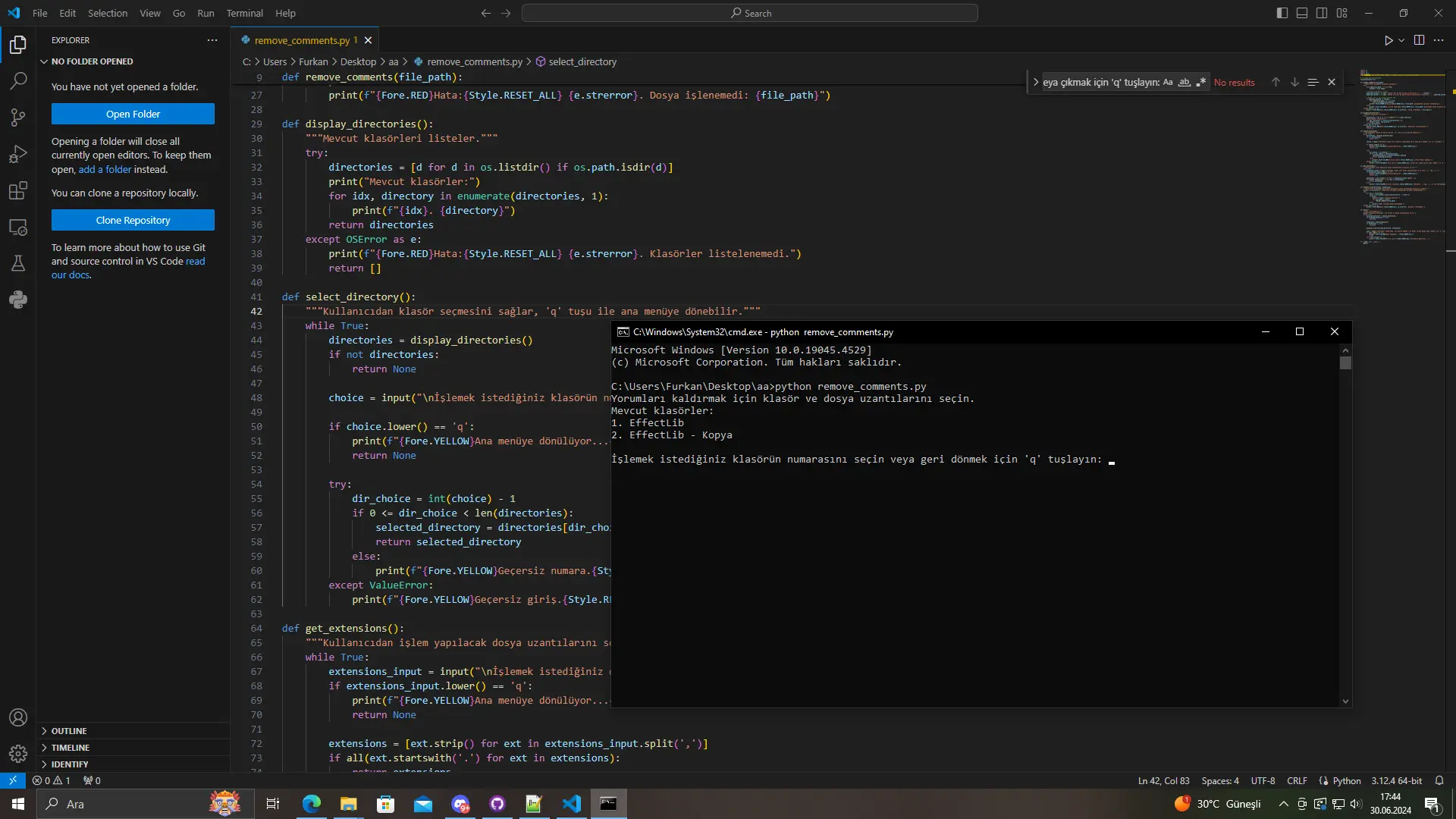The width and height of the screenshot is (1456, 819).
Task: Toggle Use Regular Expression in Find widget
Action: pyautogui.click(x=1201, y=82)
